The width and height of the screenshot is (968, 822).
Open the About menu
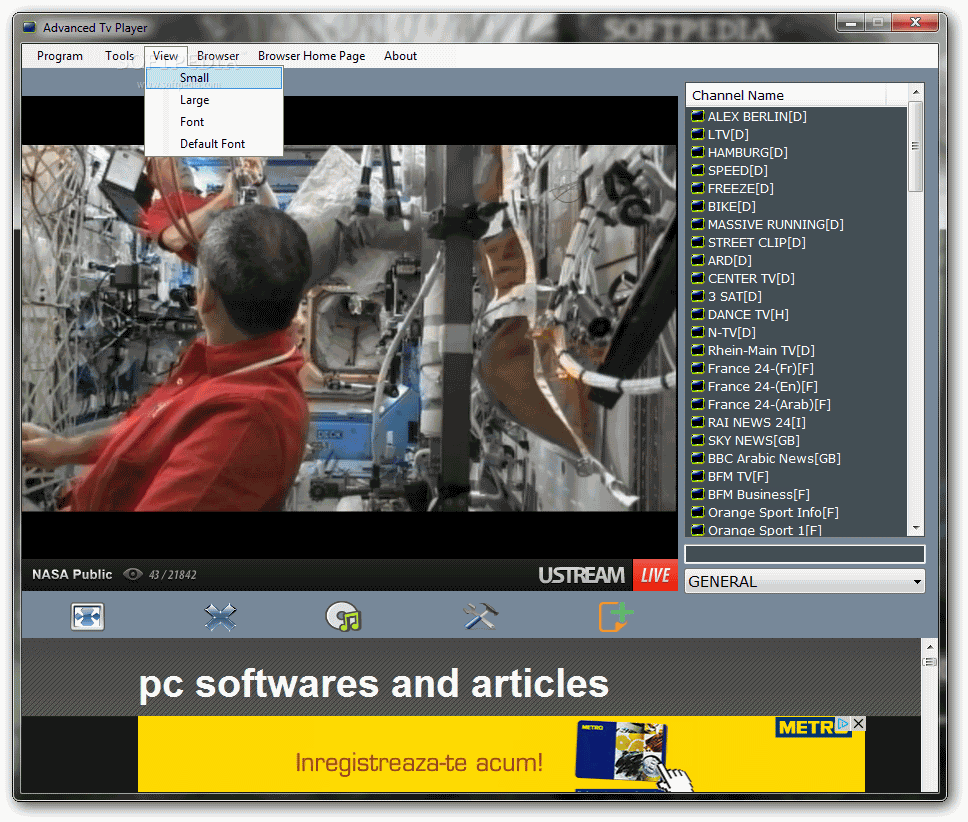(400, 56)
